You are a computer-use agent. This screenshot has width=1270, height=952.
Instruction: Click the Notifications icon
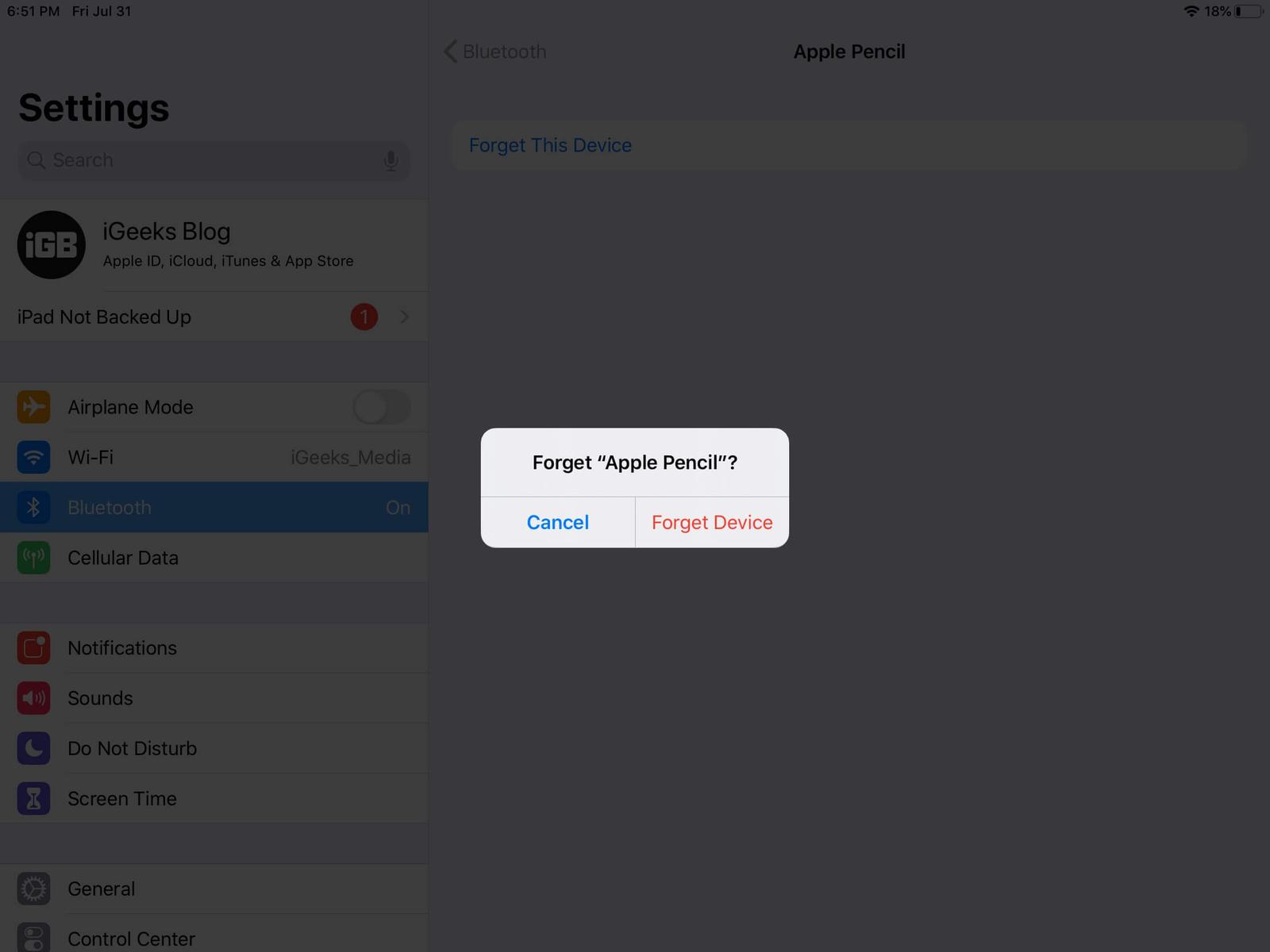pyautogui.click(x=33, y=648)
